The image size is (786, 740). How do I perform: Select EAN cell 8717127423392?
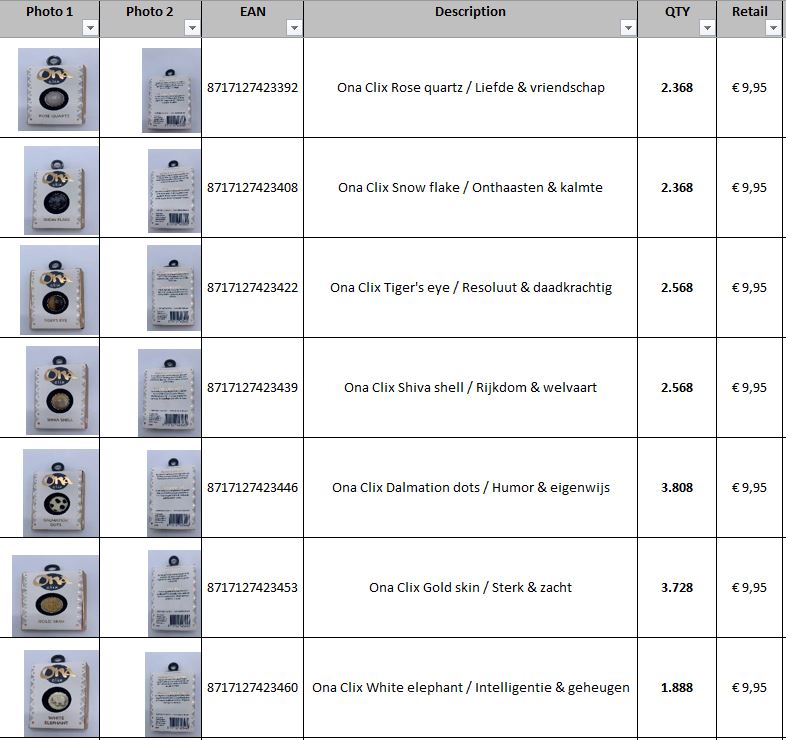point(253,87)
